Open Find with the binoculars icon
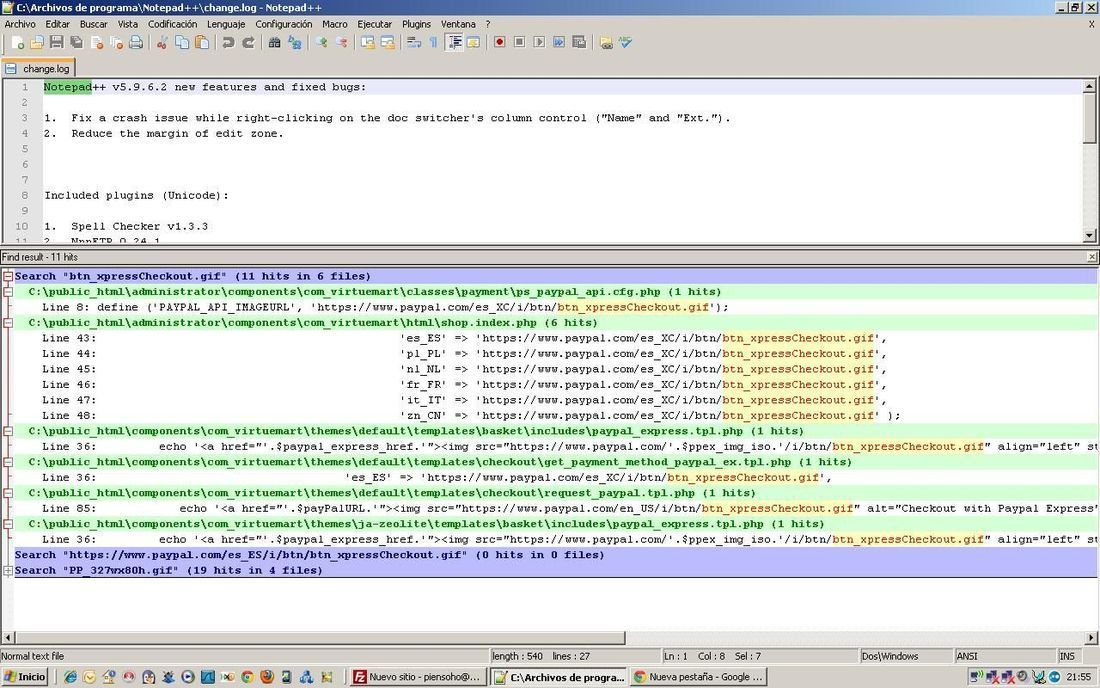The height and width of the screenshot is (688, 1100). [274, 43]
